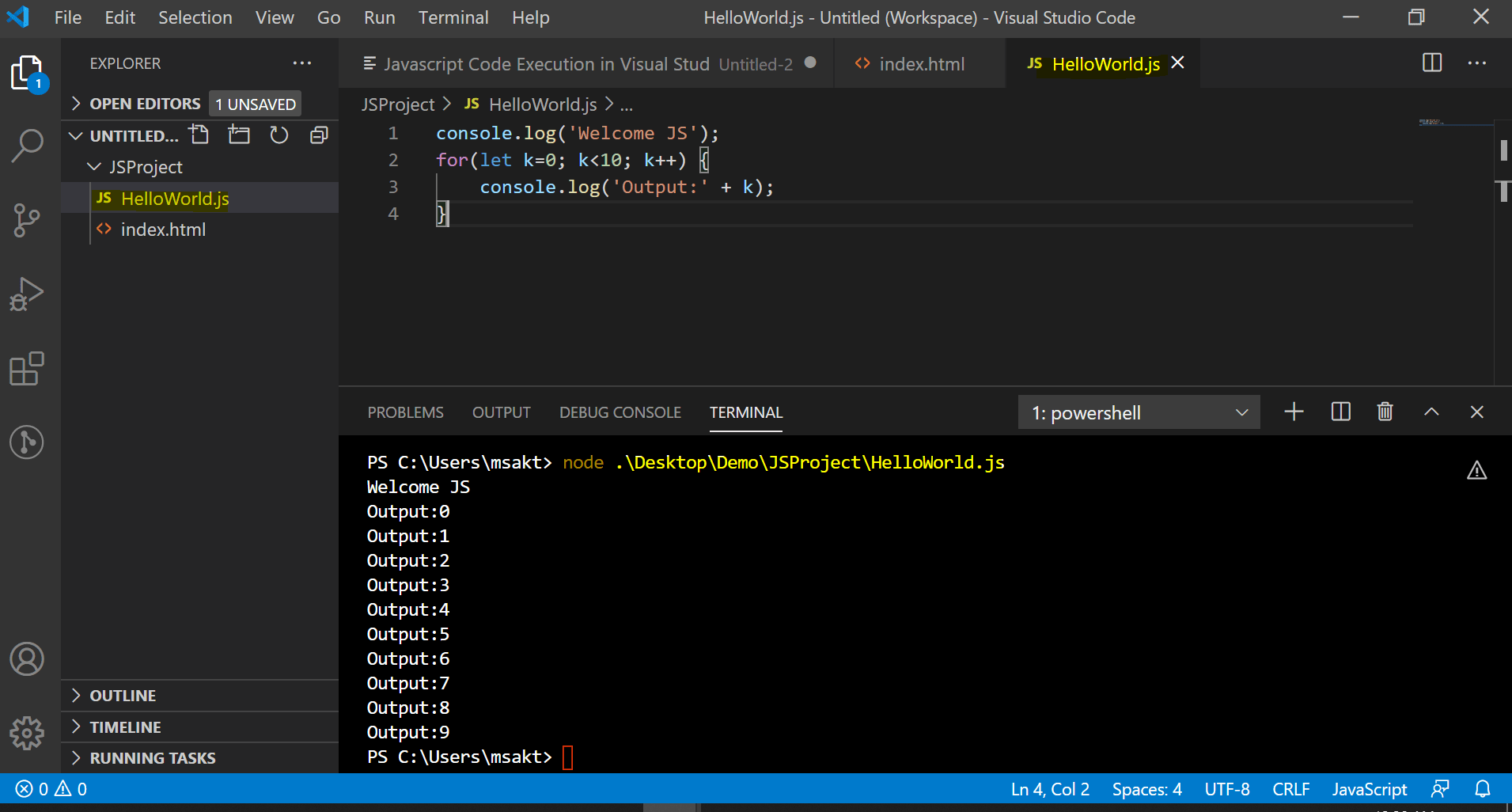Click Ln 4, Col 2 to go to line

coord(1050,788)
